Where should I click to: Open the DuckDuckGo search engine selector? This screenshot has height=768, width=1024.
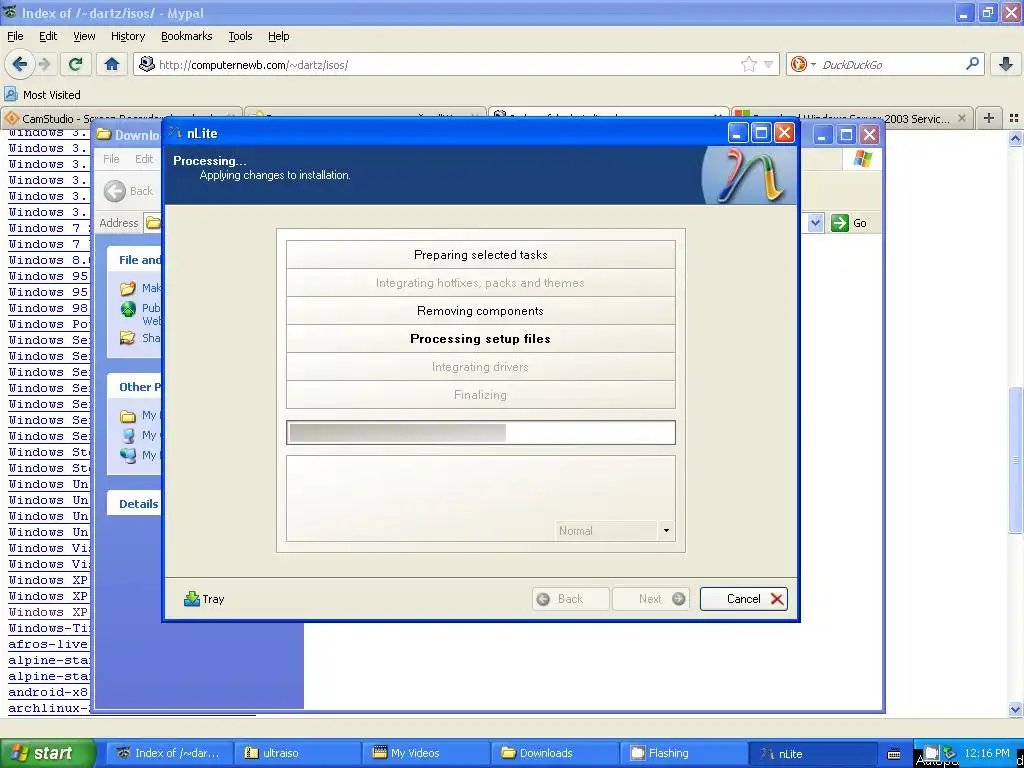pyautogui.click(x=803, y=64)
